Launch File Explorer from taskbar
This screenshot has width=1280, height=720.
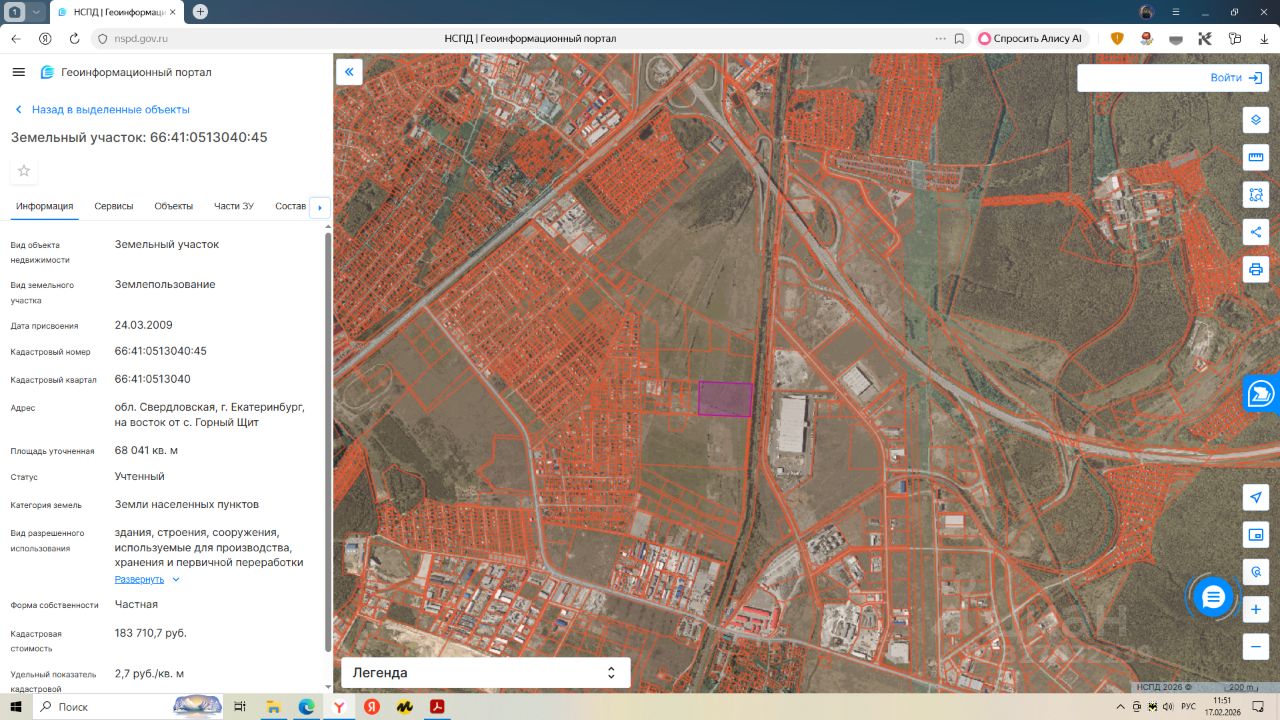coord(273,707)
